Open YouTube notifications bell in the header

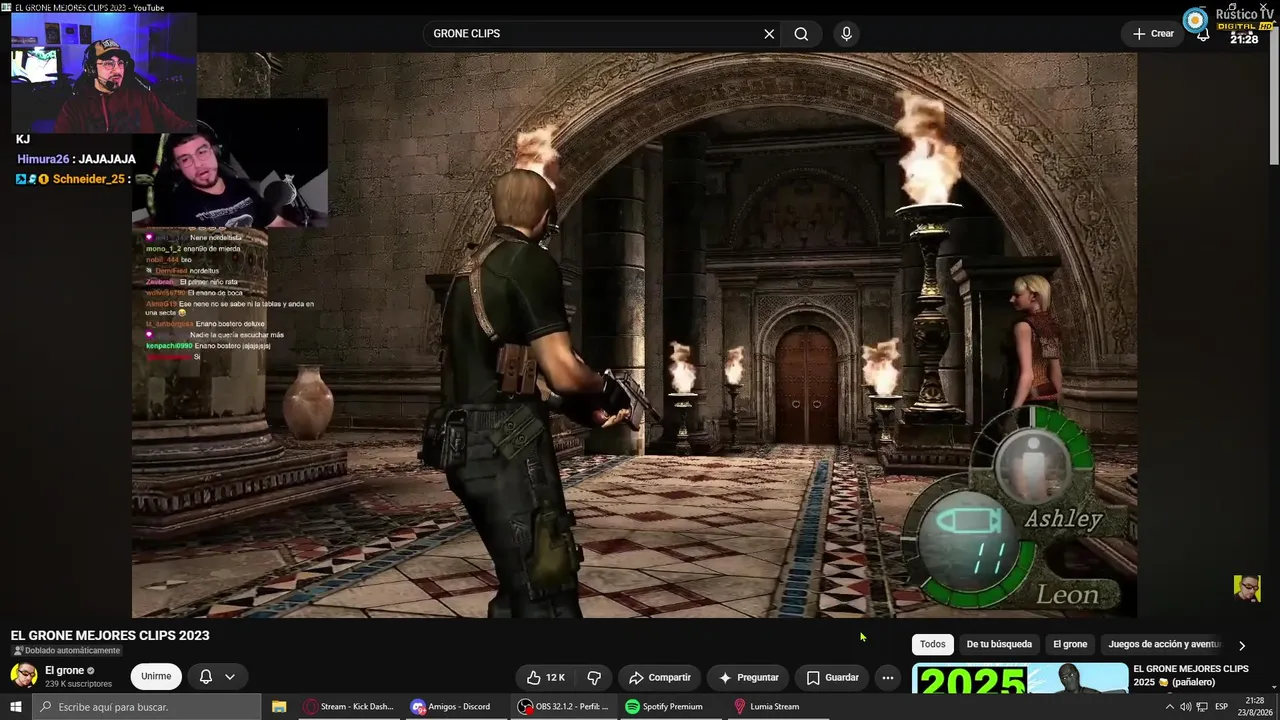click(1203, 36)
